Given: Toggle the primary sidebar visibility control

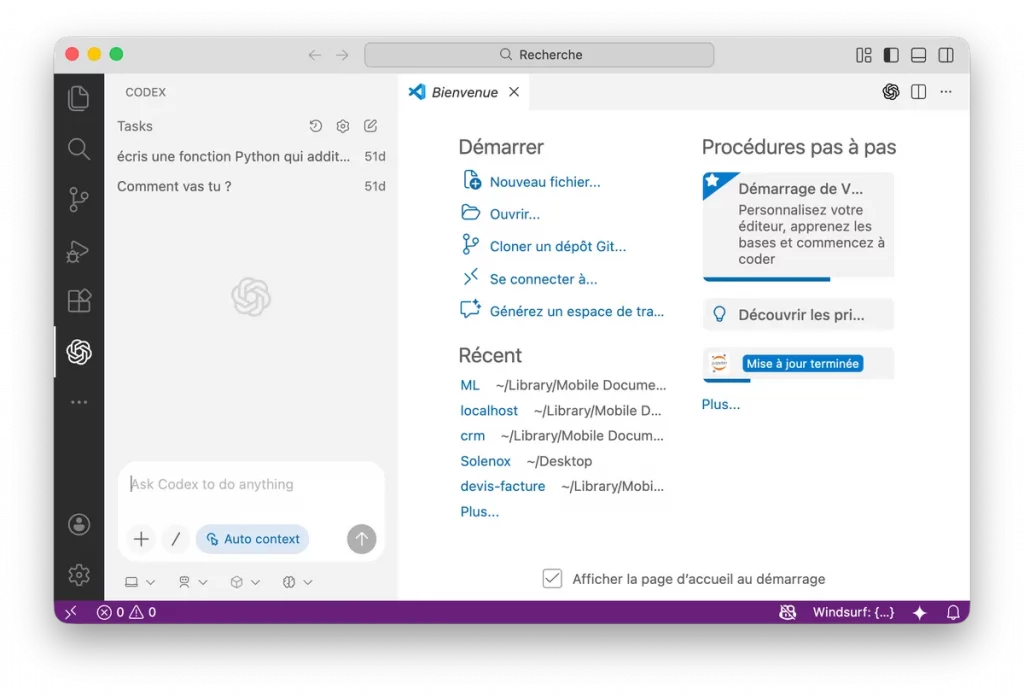Looking at the screenshot, I should 889,55.
